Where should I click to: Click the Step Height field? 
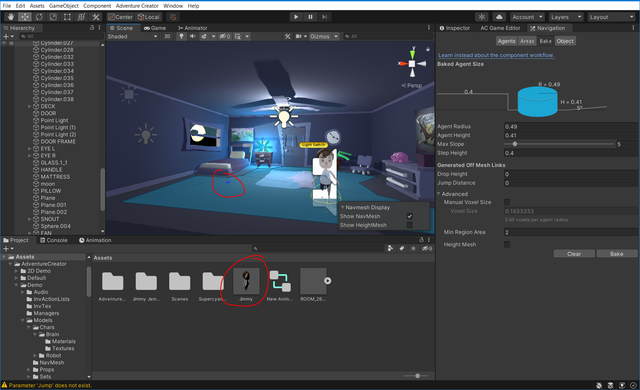click(x=571, y=153)
